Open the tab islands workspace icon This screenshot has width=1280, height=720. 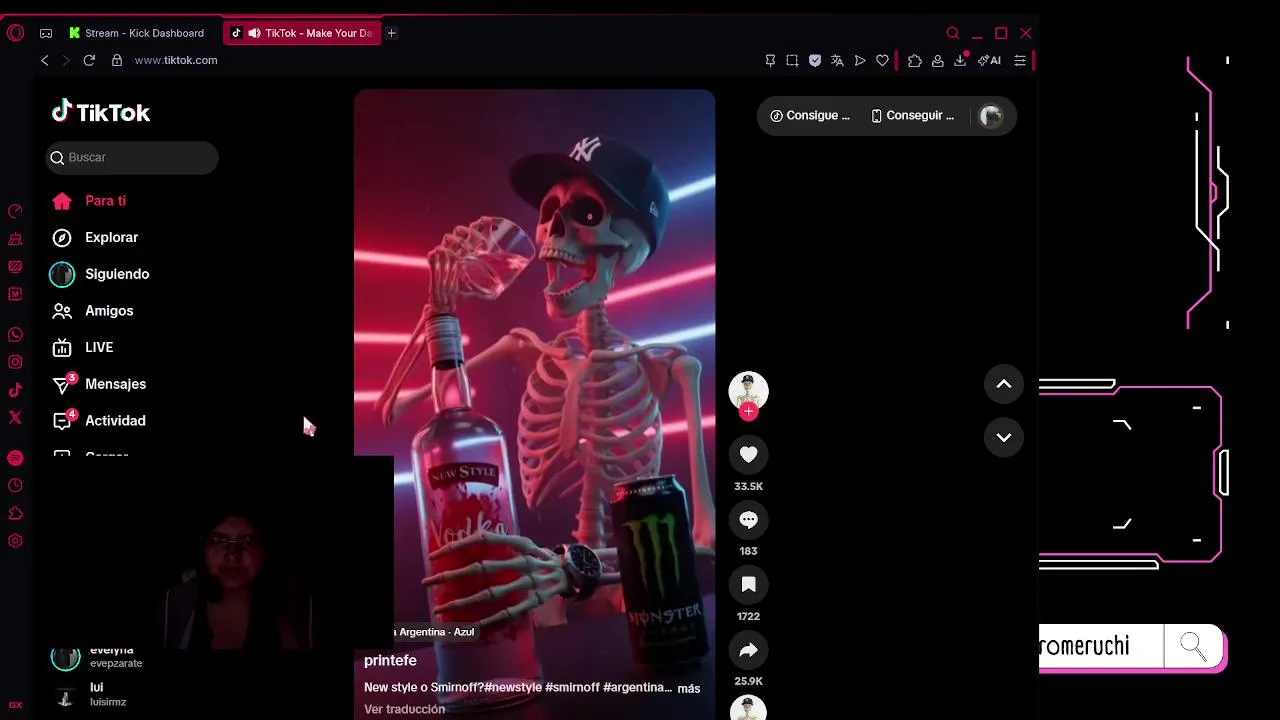(x=46, y=33)
